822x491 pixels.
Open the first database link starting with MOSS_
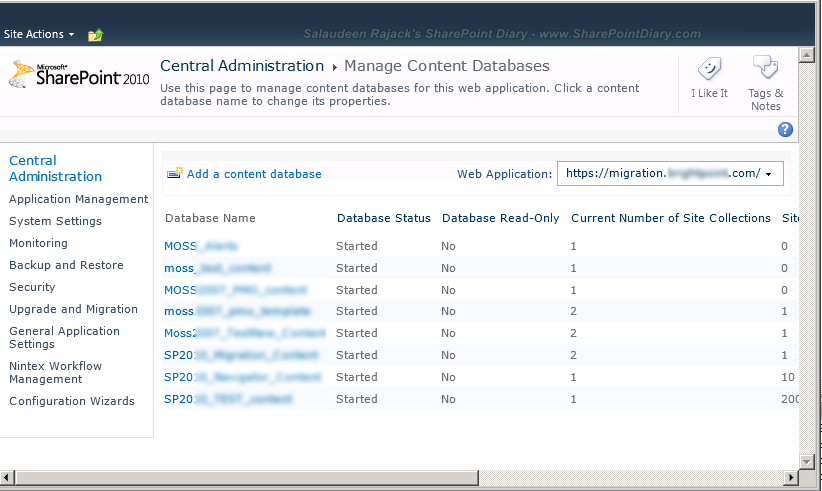(201, 246)
